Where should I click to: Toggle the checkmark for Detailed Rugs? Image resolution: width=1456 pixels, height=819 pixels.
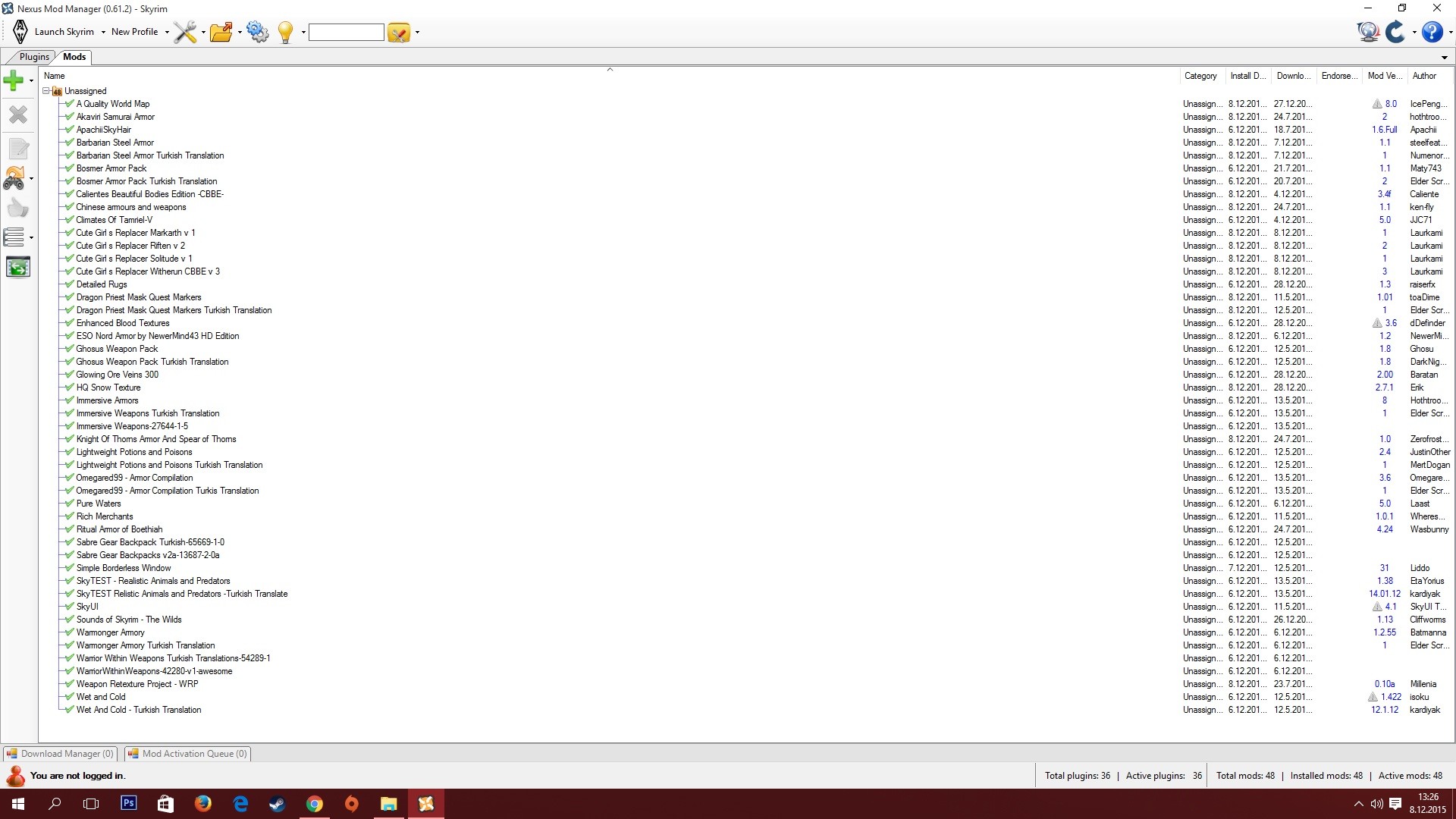click(69, 284)
